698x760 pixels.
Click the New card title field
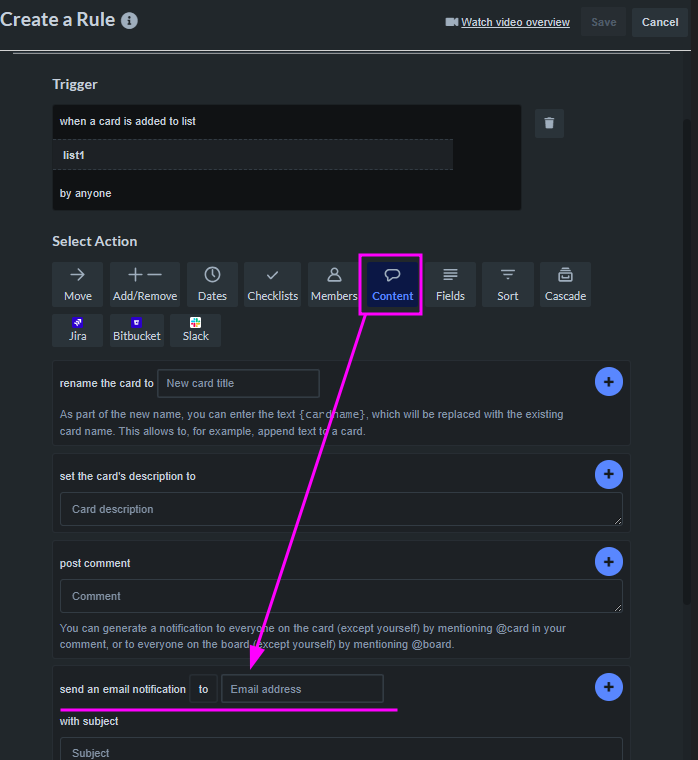pyautogui.click(x=238, y=383)
